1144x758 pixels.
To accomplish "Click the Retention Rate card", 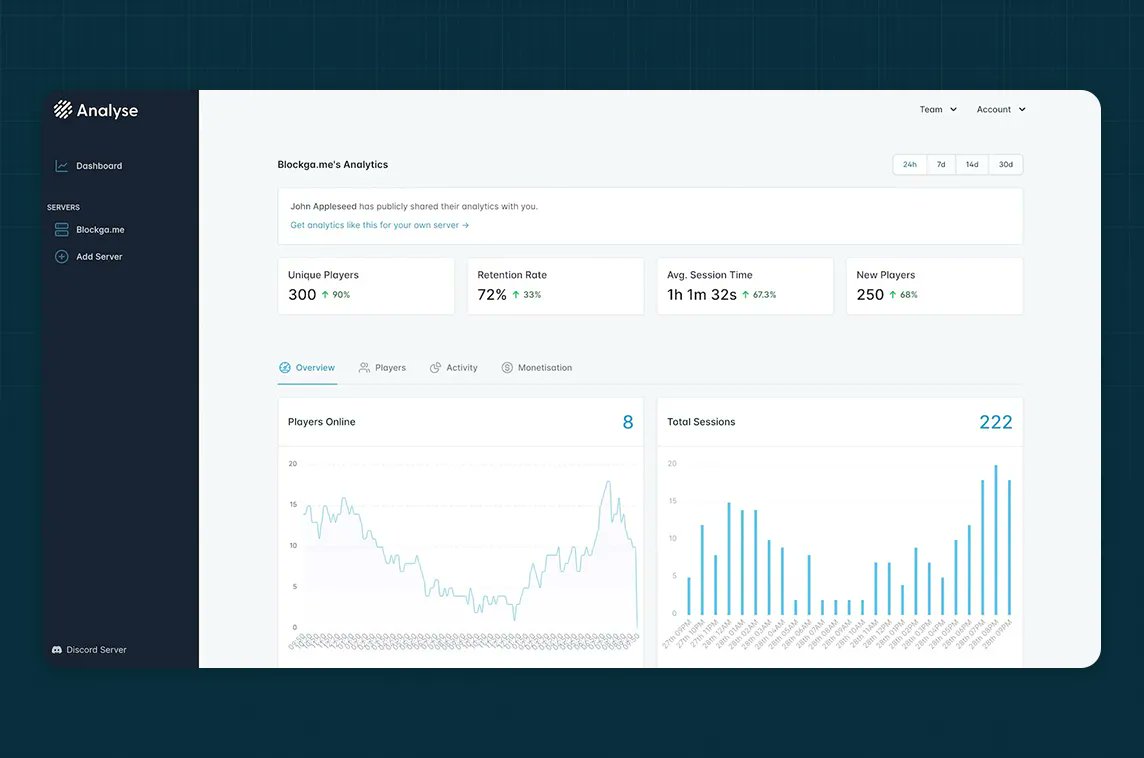I will point(555,286).
